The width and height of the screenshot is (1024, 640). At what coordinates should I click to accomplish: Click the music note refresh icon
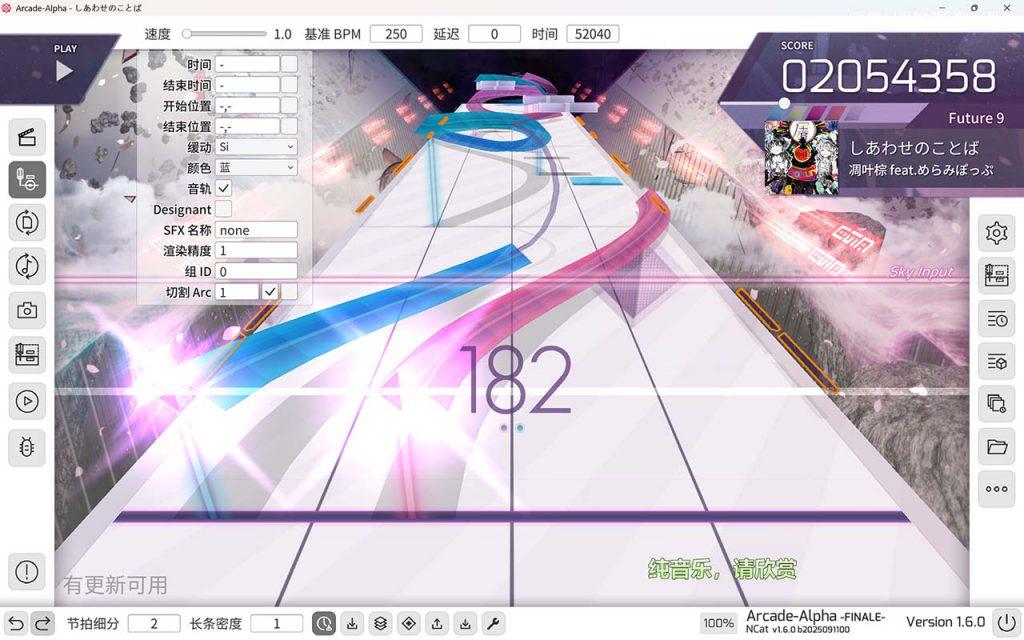click(27, 266)
